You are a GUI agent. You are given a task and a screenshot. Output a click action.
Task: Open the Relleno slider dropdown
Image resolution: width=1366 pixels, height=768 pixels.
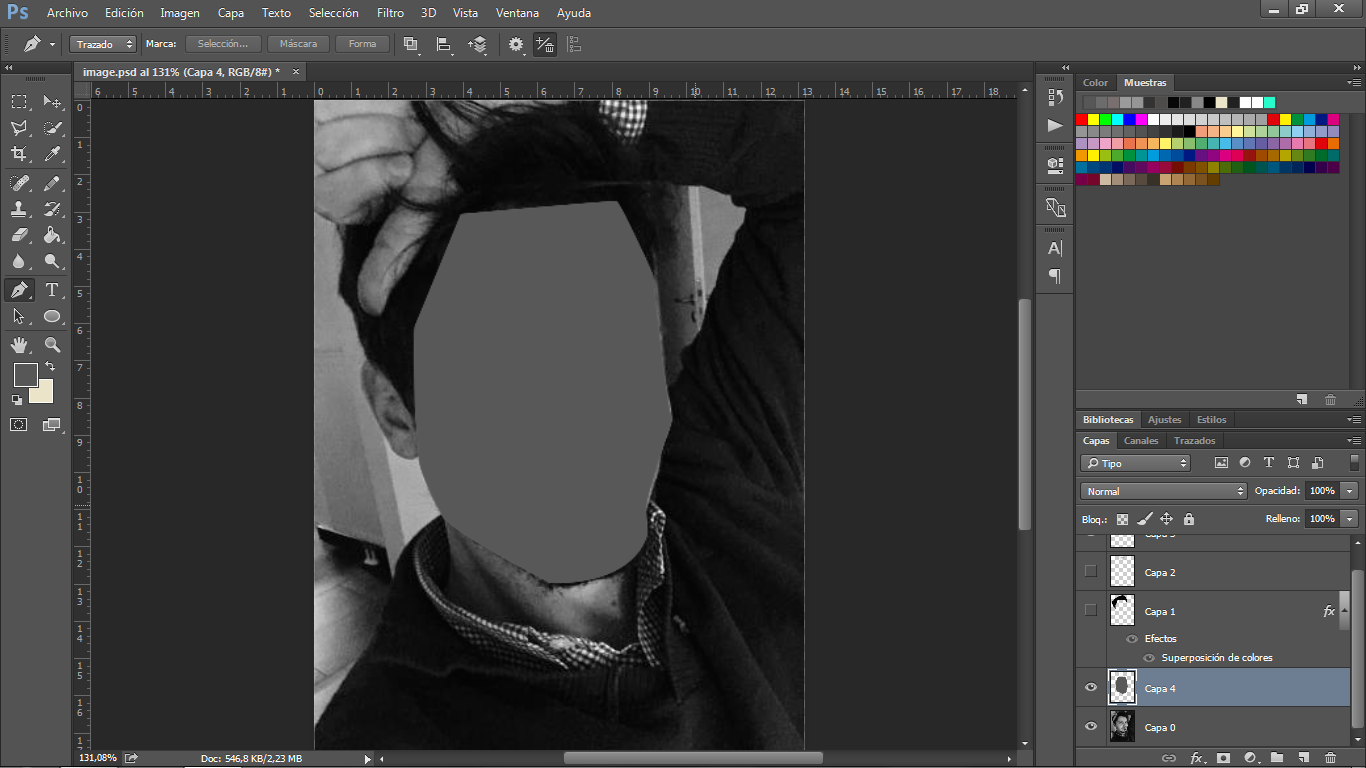(1350, 519)
